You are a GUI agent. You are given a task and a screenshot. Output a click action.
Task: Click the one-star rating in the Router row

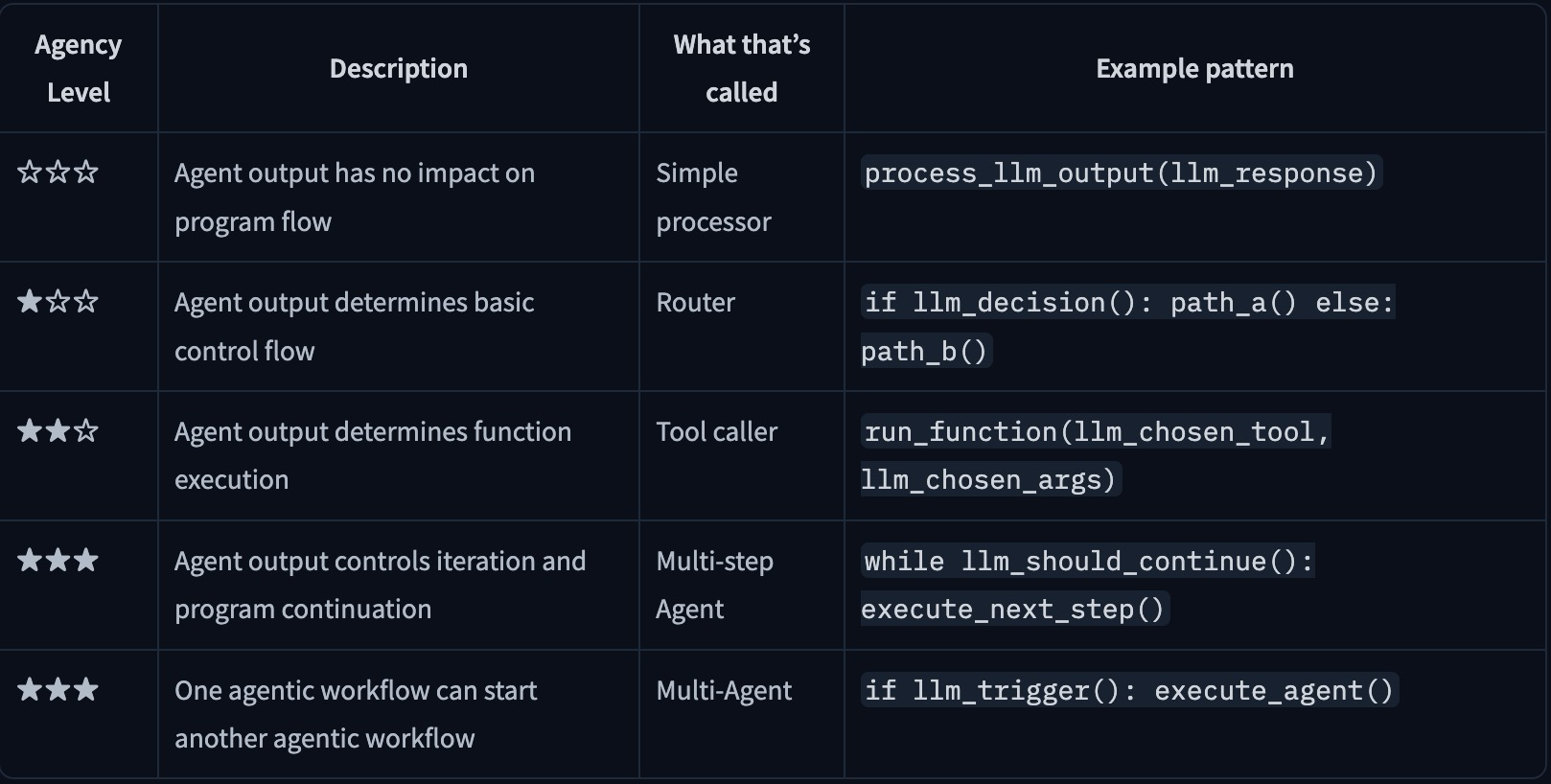point(58,302)
